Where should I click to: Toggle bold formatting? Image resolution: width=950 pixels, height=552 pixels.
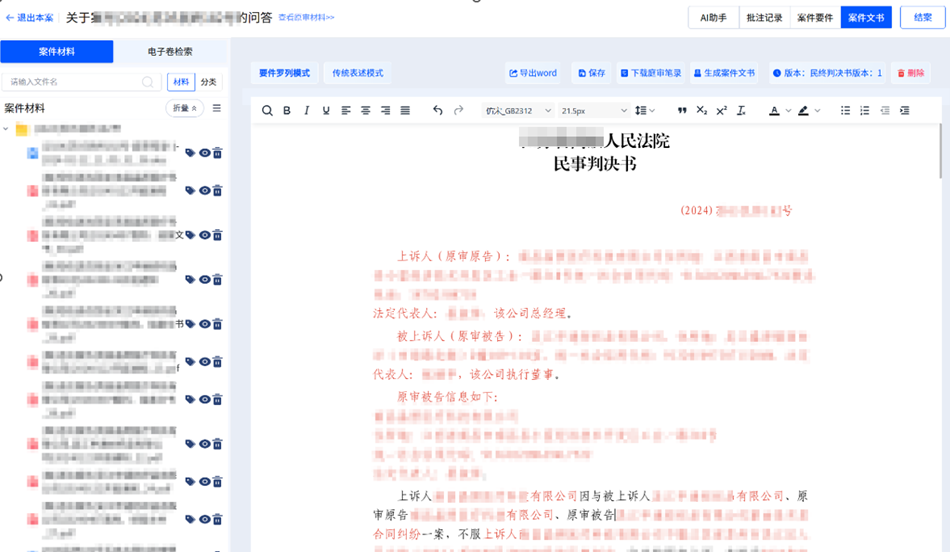click(x=287, y=110)
